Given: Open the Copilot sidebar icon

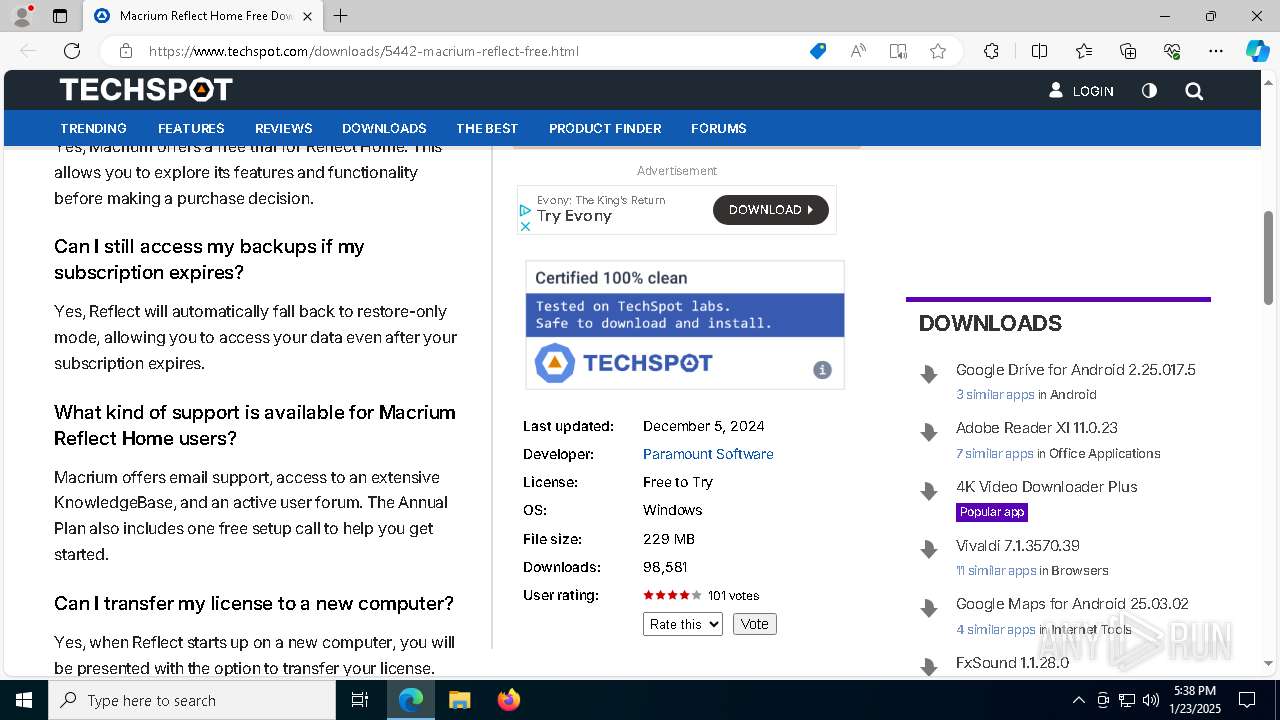Looking at the screenshot, I should [x=1257, y=51].
